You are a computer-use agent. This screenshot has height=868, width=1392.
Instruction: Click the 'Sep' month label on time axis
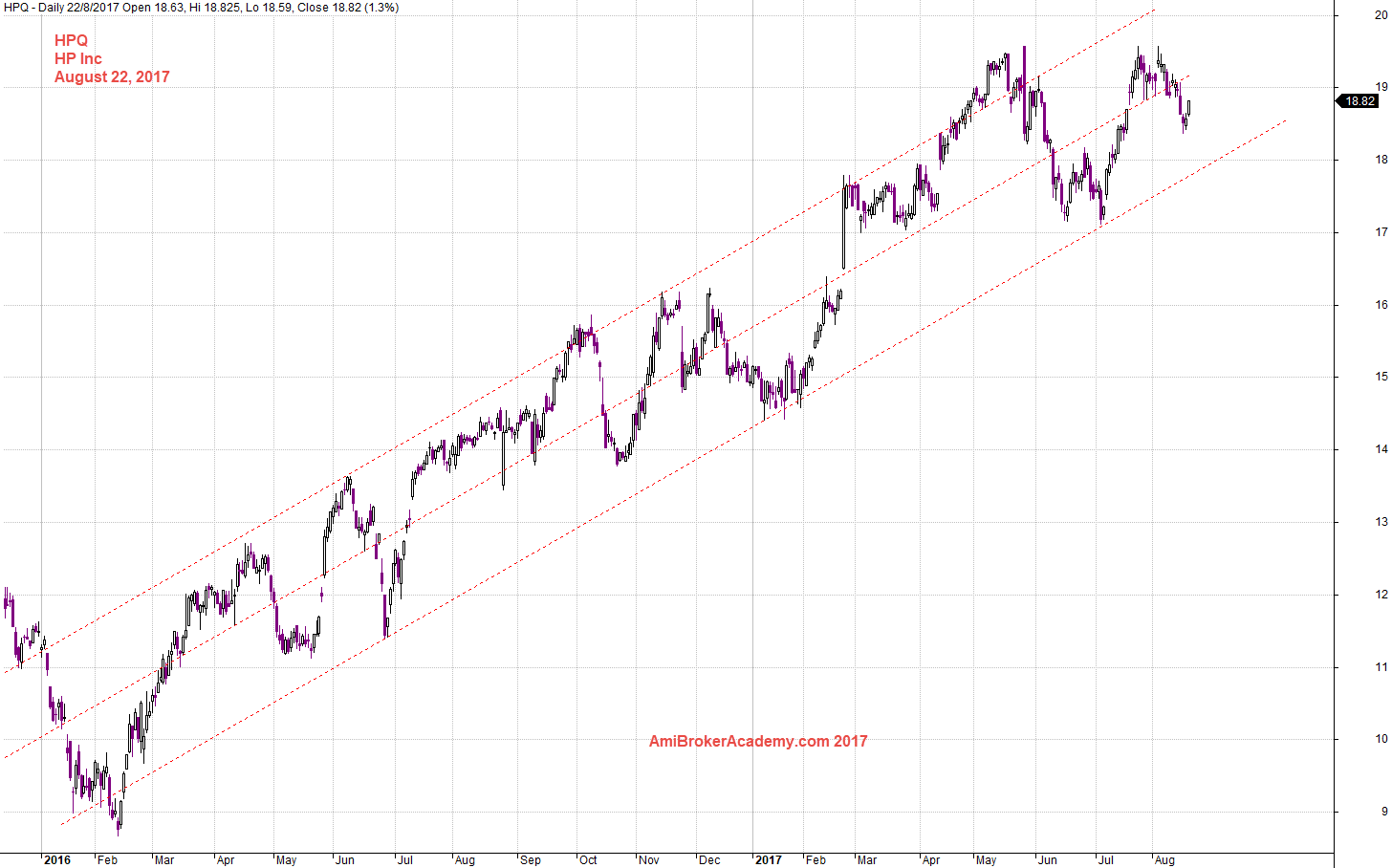530,860
